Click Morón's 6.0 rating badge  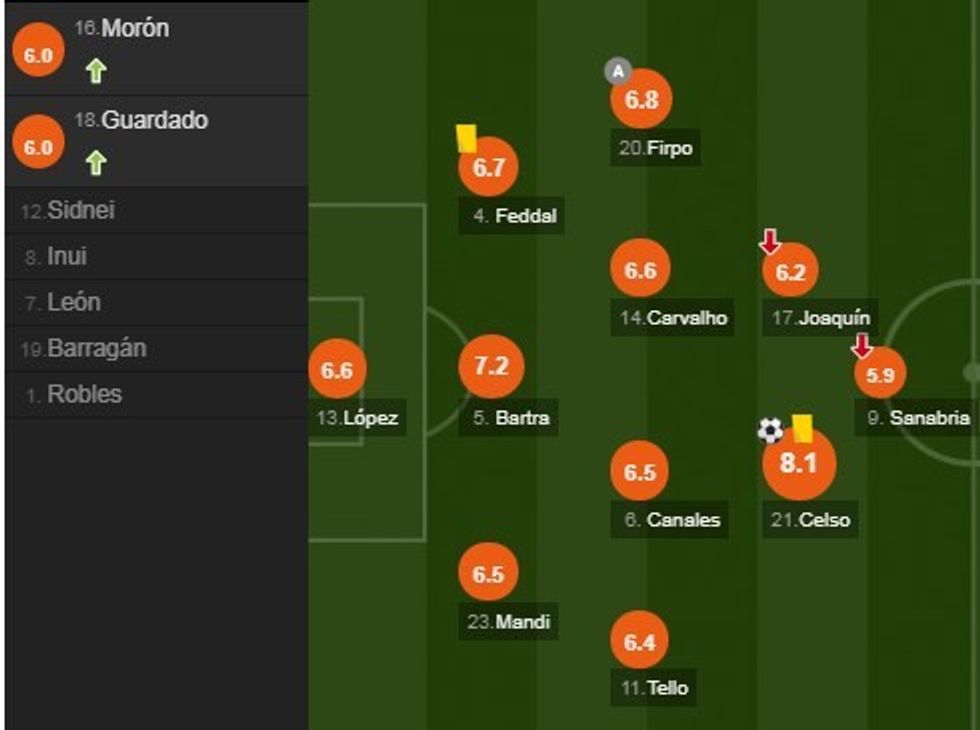coord(37,56)
